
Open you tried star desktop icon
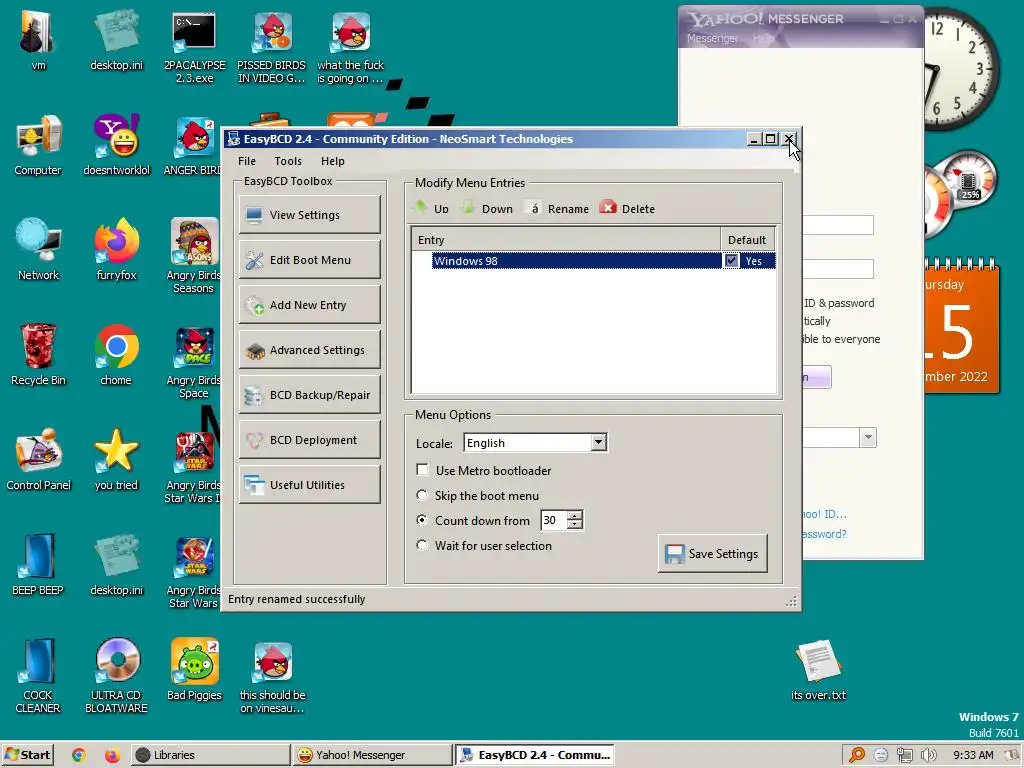coord(116,460)
